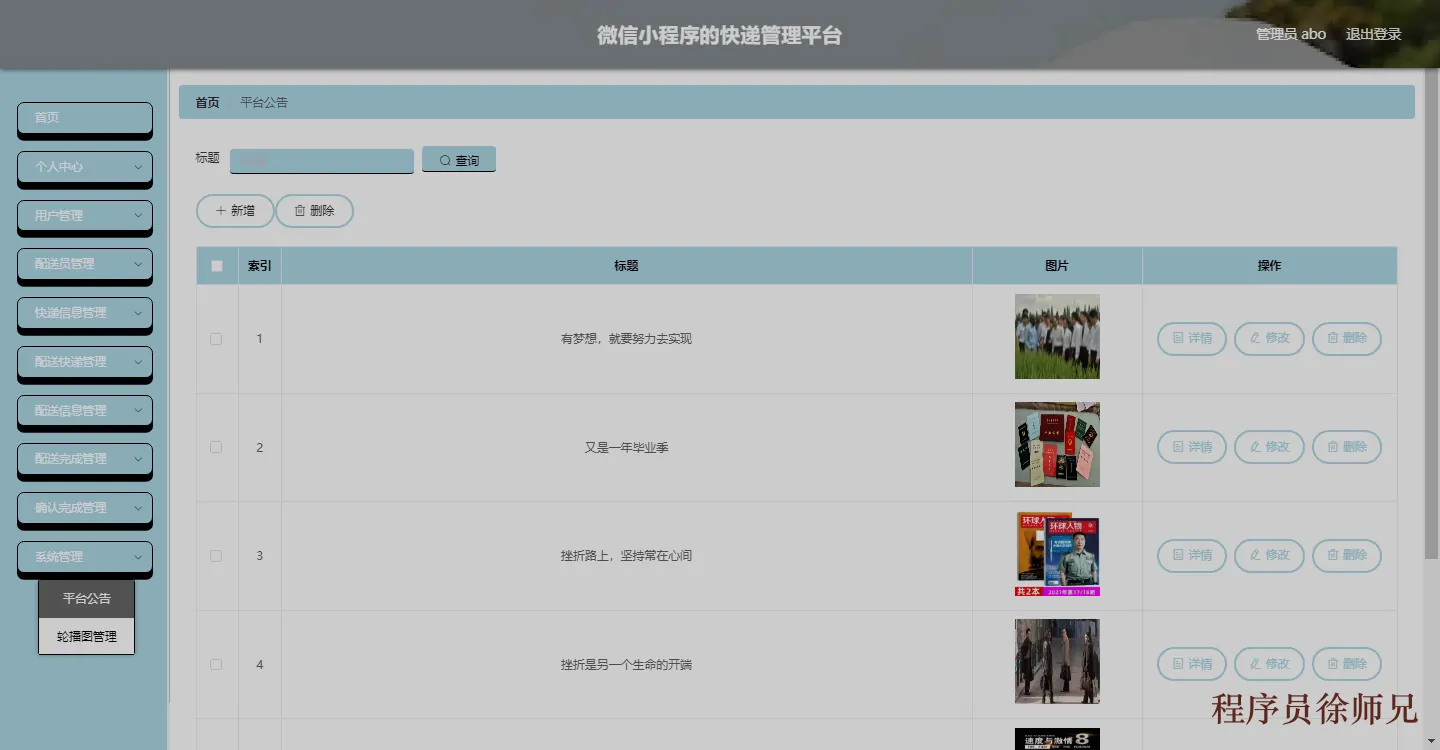This screenshot has width=1440, height=750.
Task: Click 修改 for 又是一年毕业季
Action: [1269, 447]
